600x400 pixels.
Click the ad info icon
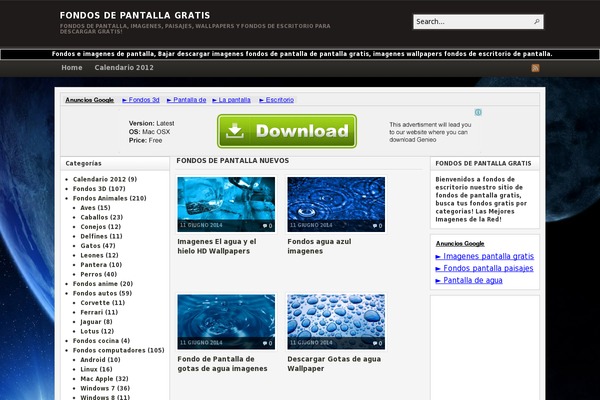[478, 112]
